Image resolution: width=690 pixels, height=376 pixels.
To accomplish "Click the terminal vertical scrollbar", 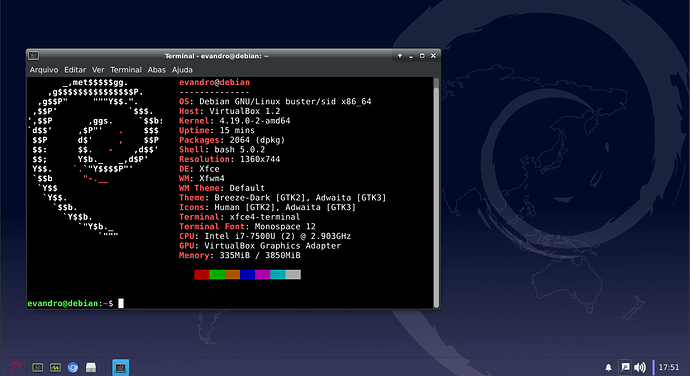I will (436, 193).
